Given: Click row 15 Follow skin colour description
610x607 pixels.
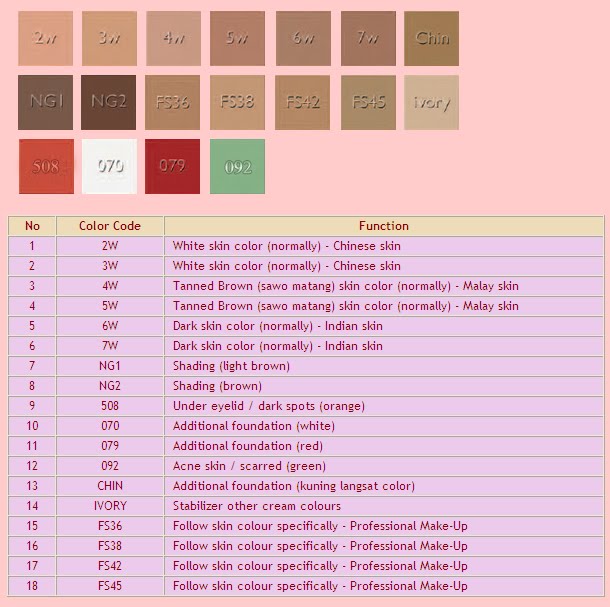Looking at the screenshot, I should pos(320,526).
